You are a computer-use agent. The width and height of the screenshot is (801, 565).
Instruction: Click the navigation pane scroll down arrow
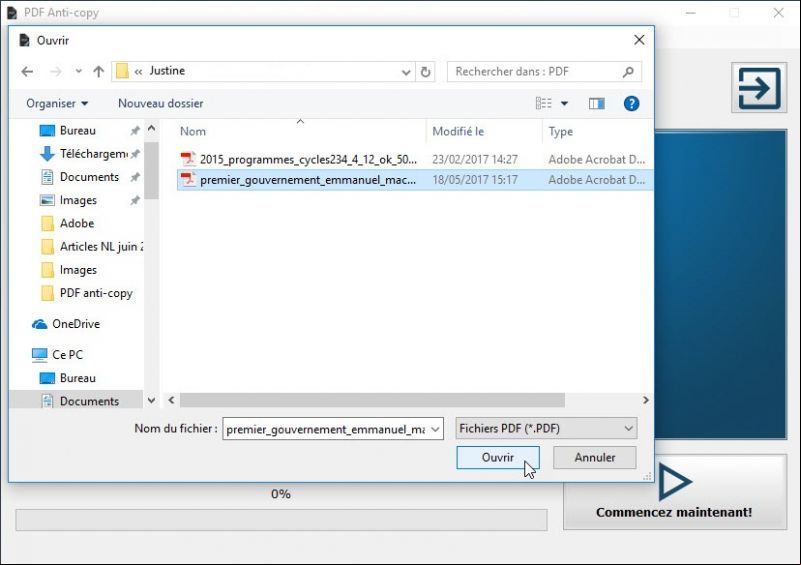tap(151, 401)
